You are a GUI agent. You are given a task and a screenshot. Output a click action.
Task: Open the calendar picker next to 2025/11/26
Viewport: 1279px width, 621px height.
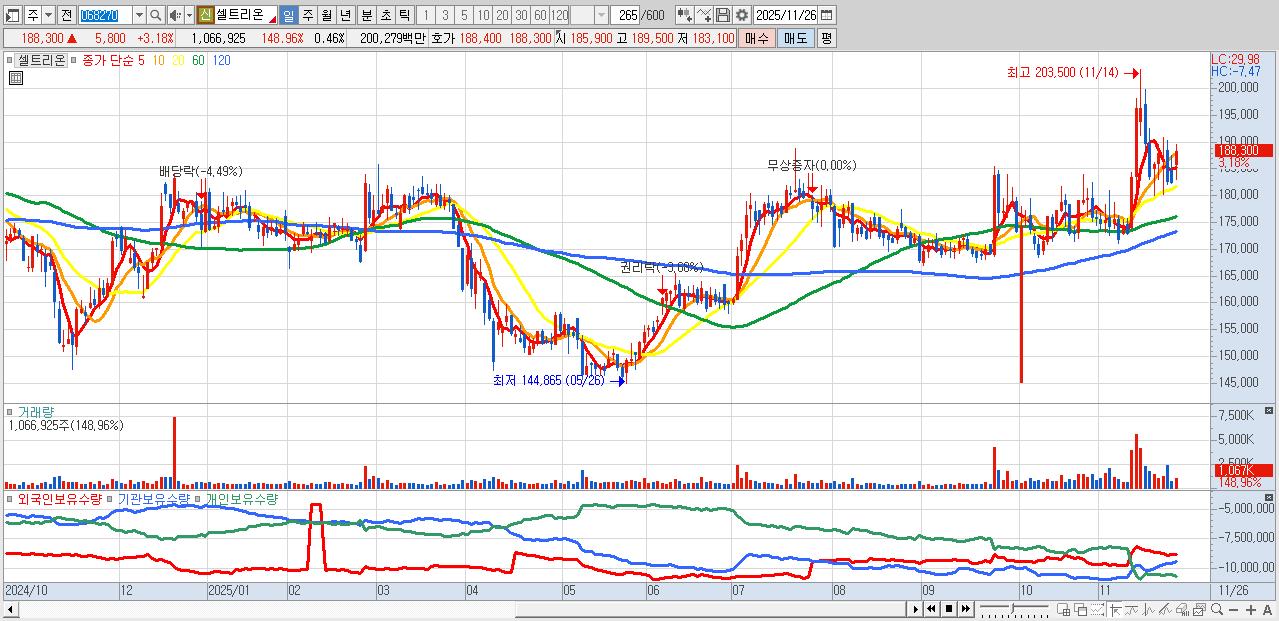pyautogui.click(x=826, y=15)
